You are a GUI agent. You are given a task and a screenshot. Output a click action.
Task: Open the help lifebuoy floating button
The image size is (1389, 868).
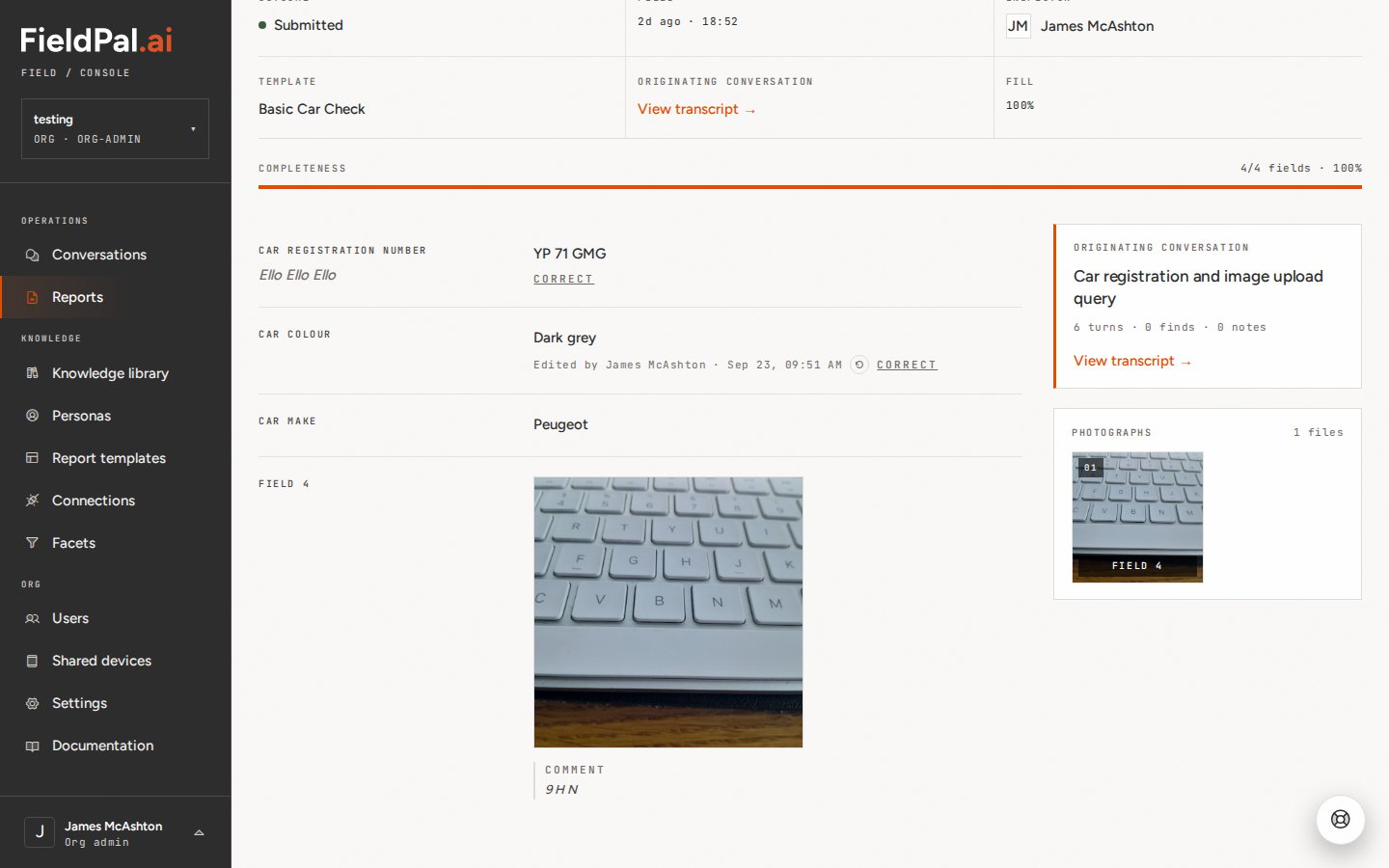[1341, 820]
